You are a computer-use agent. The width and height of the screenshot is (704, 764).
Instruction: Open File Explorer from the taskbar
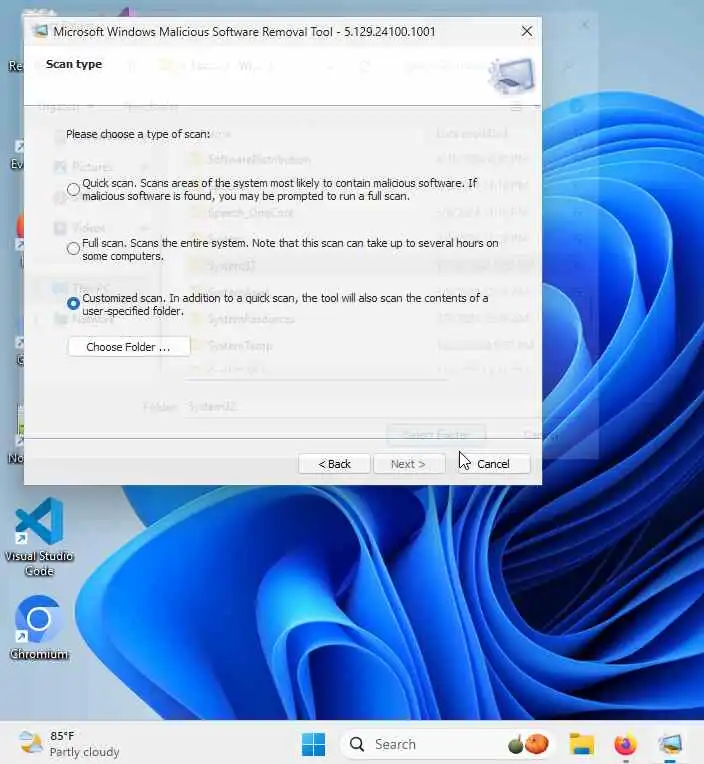[582, 744]
